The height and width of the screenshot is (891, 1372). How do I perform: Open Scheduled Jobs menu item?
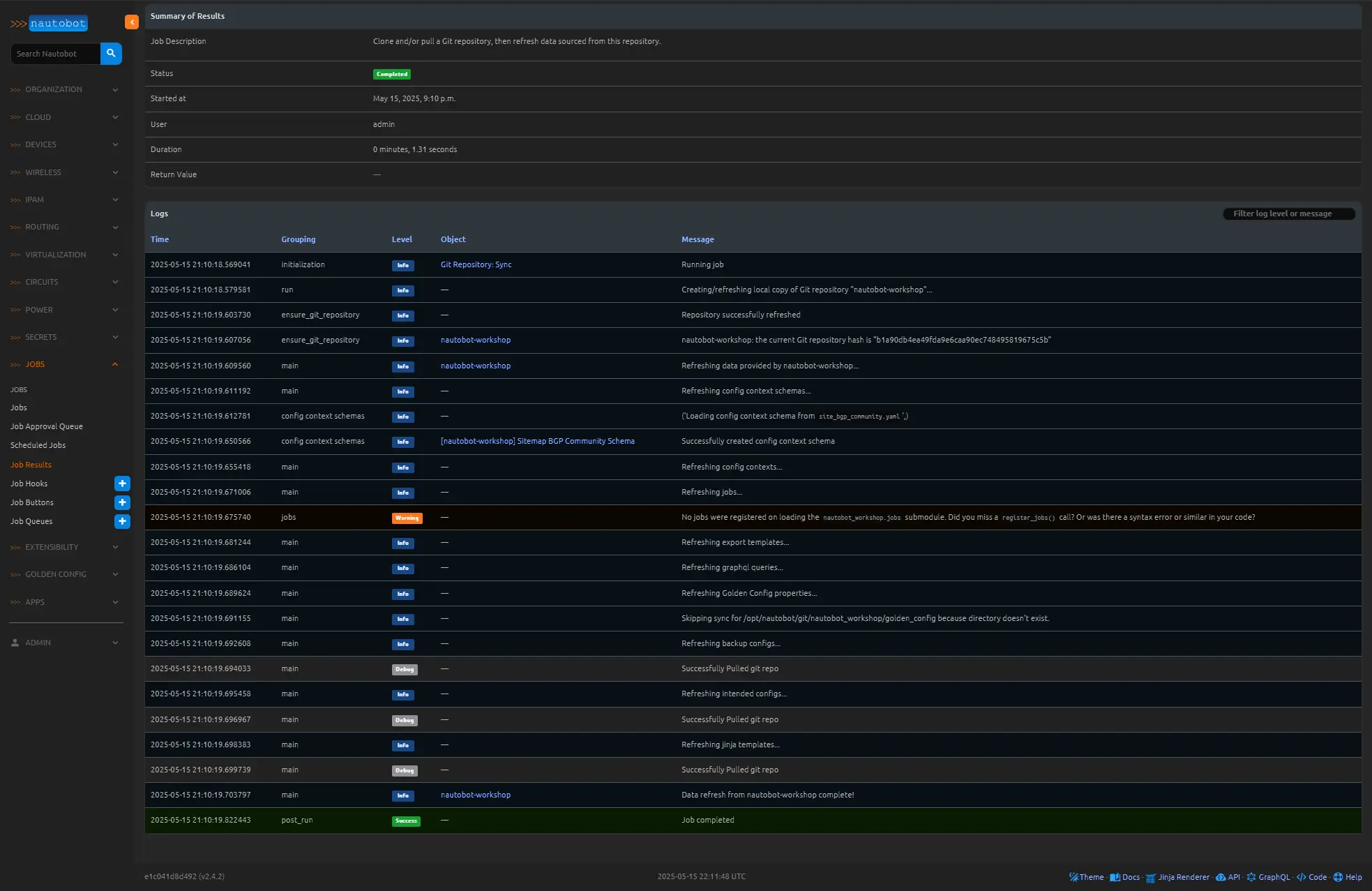point(38,445)
